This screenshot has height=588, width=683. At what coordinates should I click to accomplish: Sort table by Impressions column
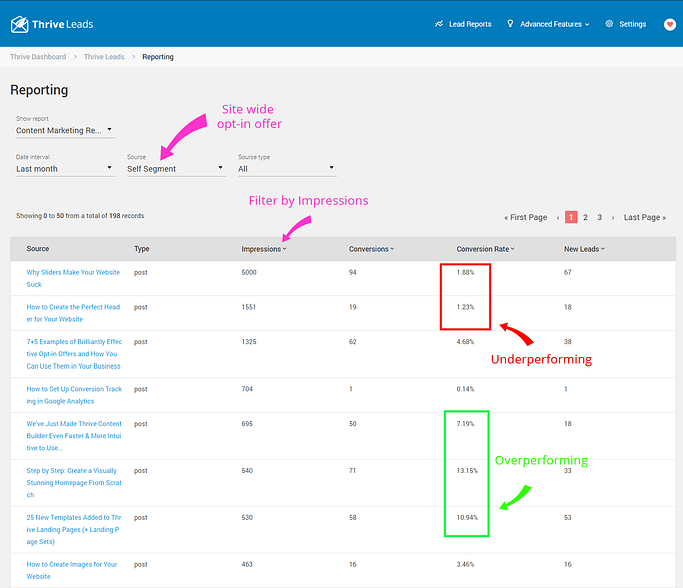264,249
